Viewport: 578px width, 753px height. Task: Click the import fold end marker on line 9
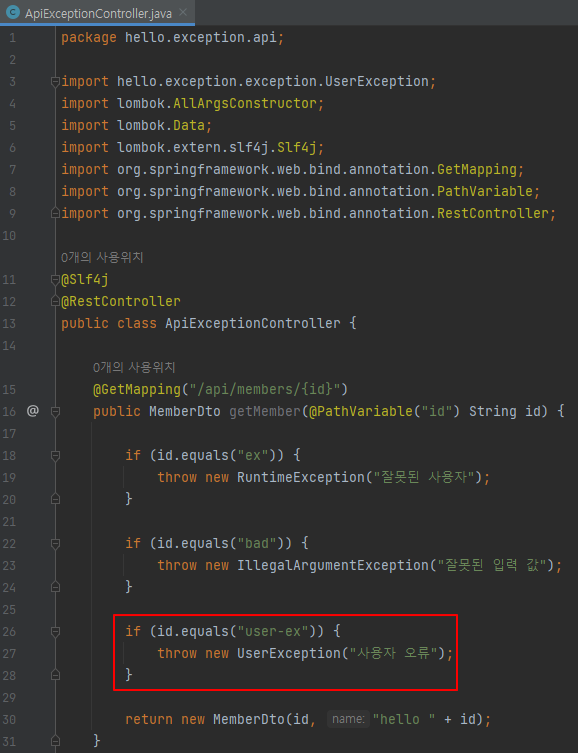click(55, 213)
